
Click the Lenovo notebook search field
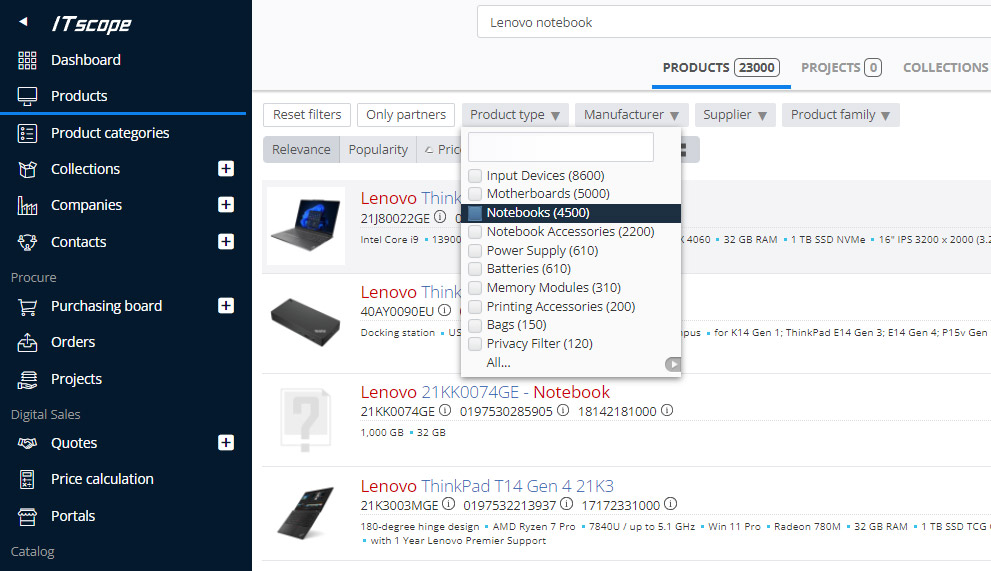pyautogui.click(x=733, y=23)
